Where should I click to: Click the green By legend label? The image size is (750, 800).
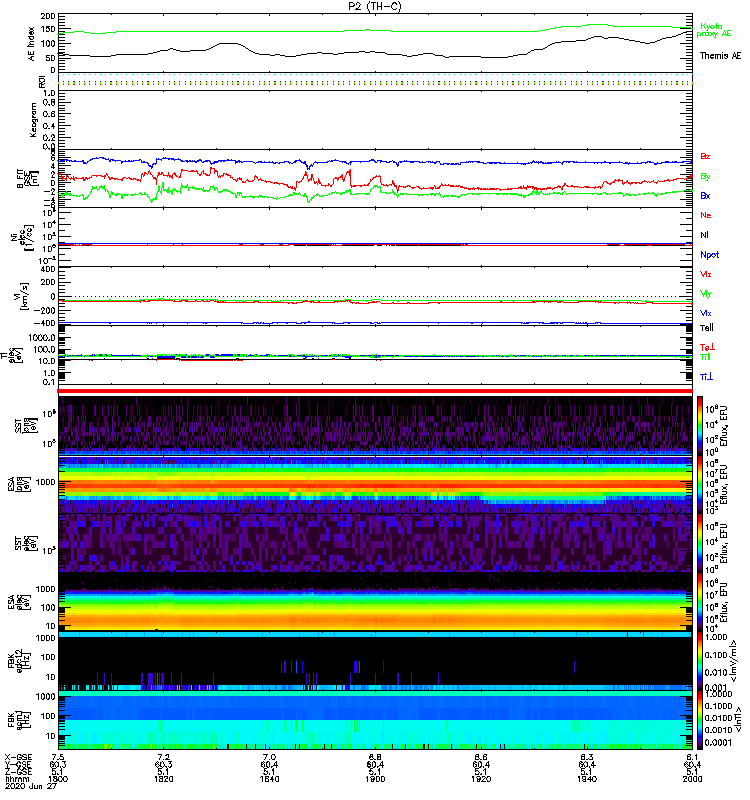705,176
